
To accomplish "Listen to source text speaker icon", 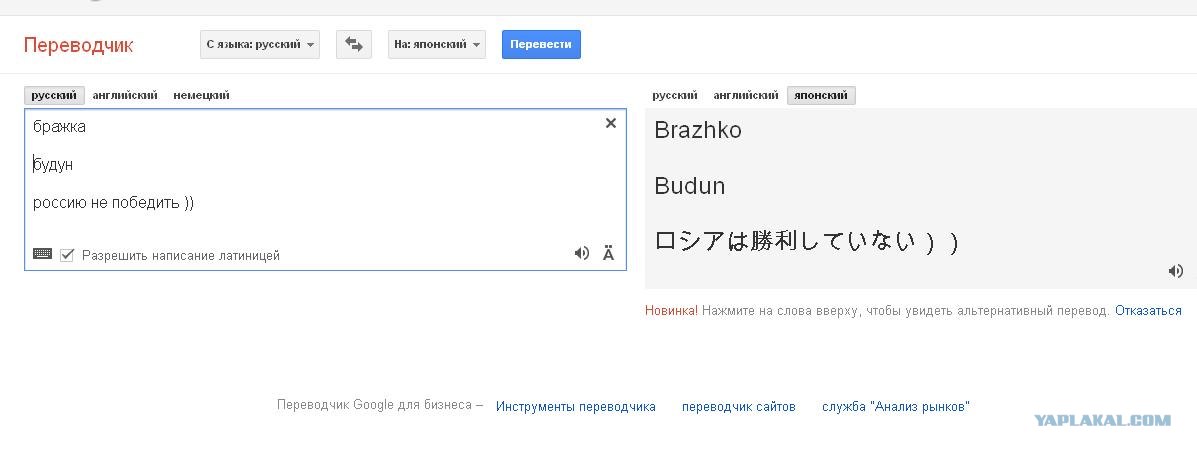I will (x=582, y=253).
